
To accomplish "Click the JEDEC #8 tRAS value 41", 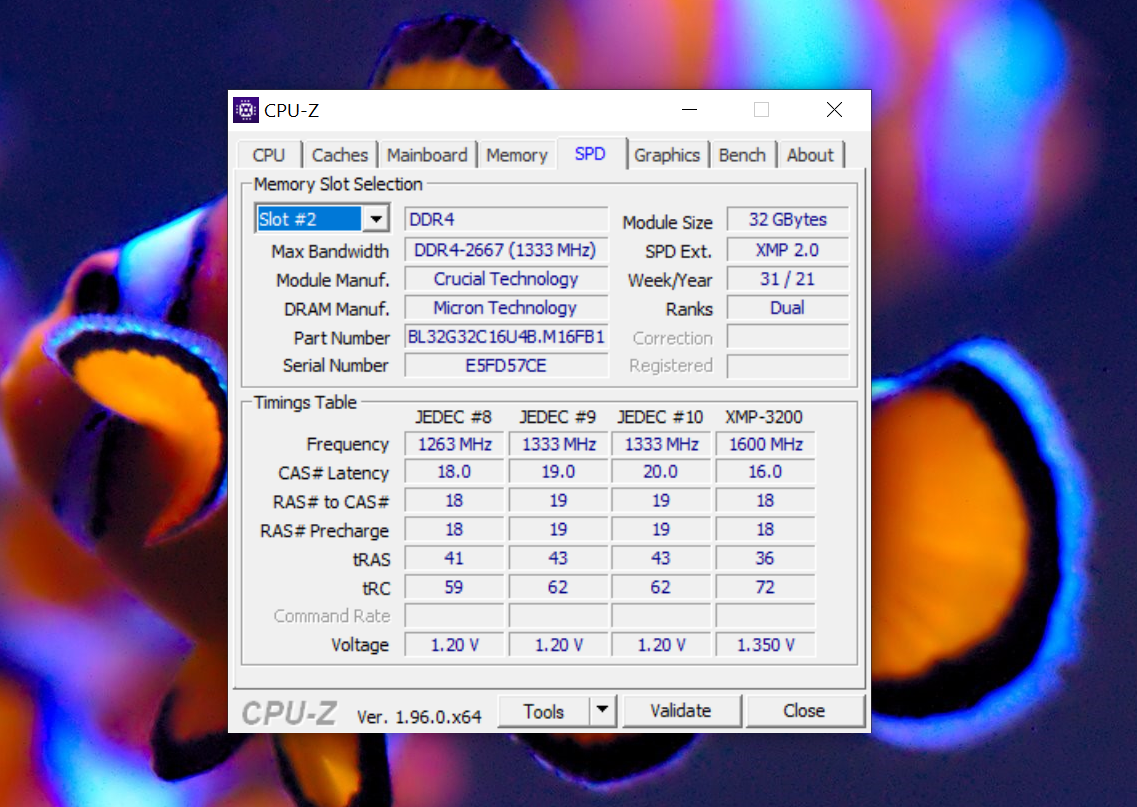I will 455,558.
